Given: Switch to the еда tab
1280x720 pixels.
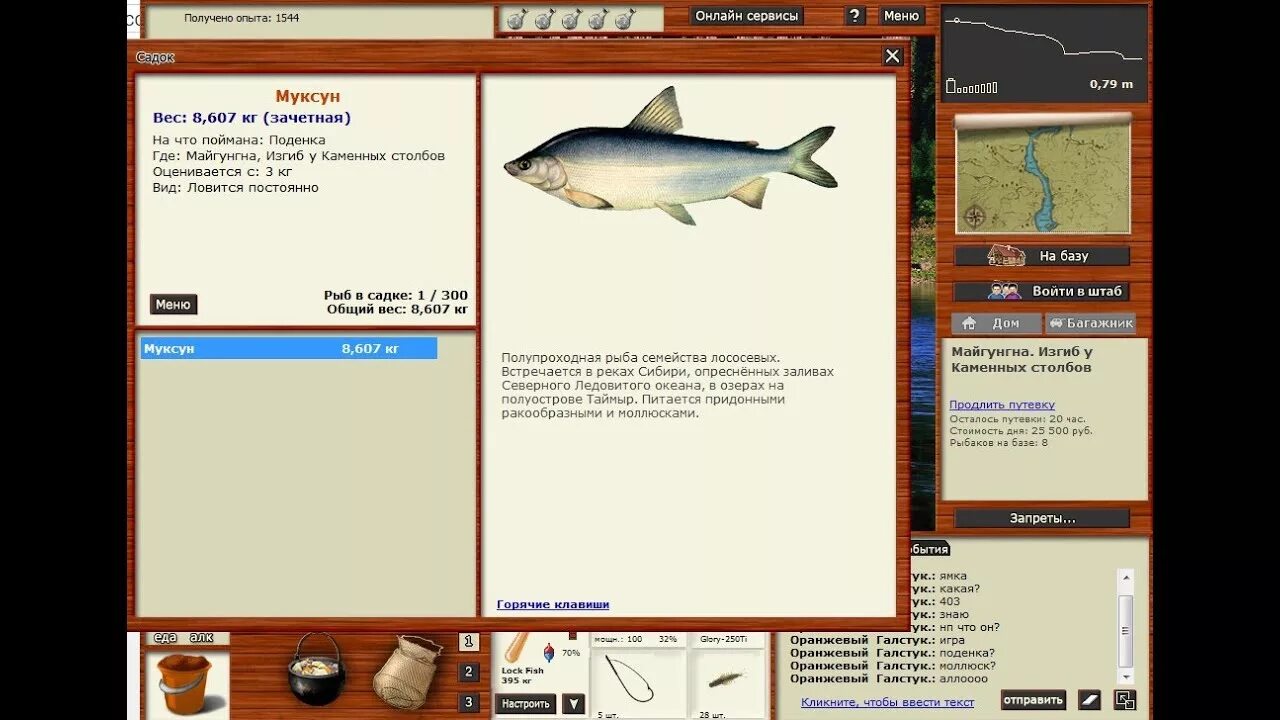Looking at the screenshot, I should [x=166, y=638].
